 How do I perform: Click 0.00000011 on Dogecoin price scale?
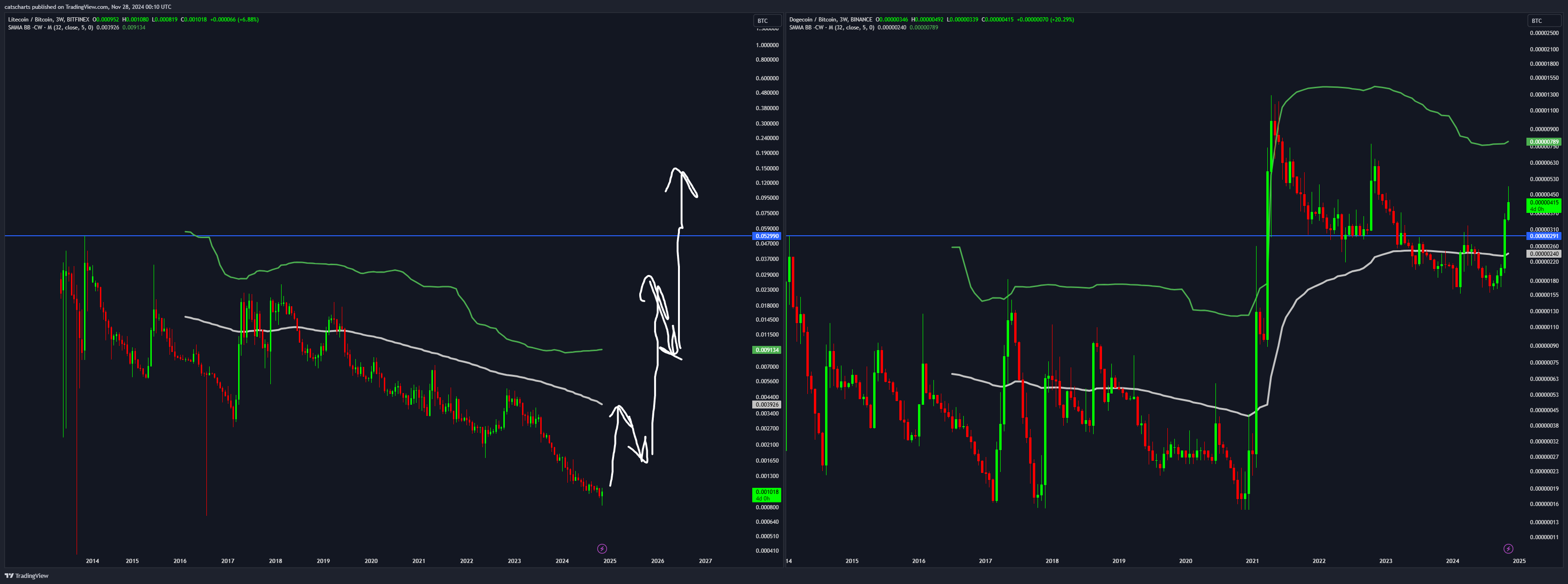[x=1544, y=537]
